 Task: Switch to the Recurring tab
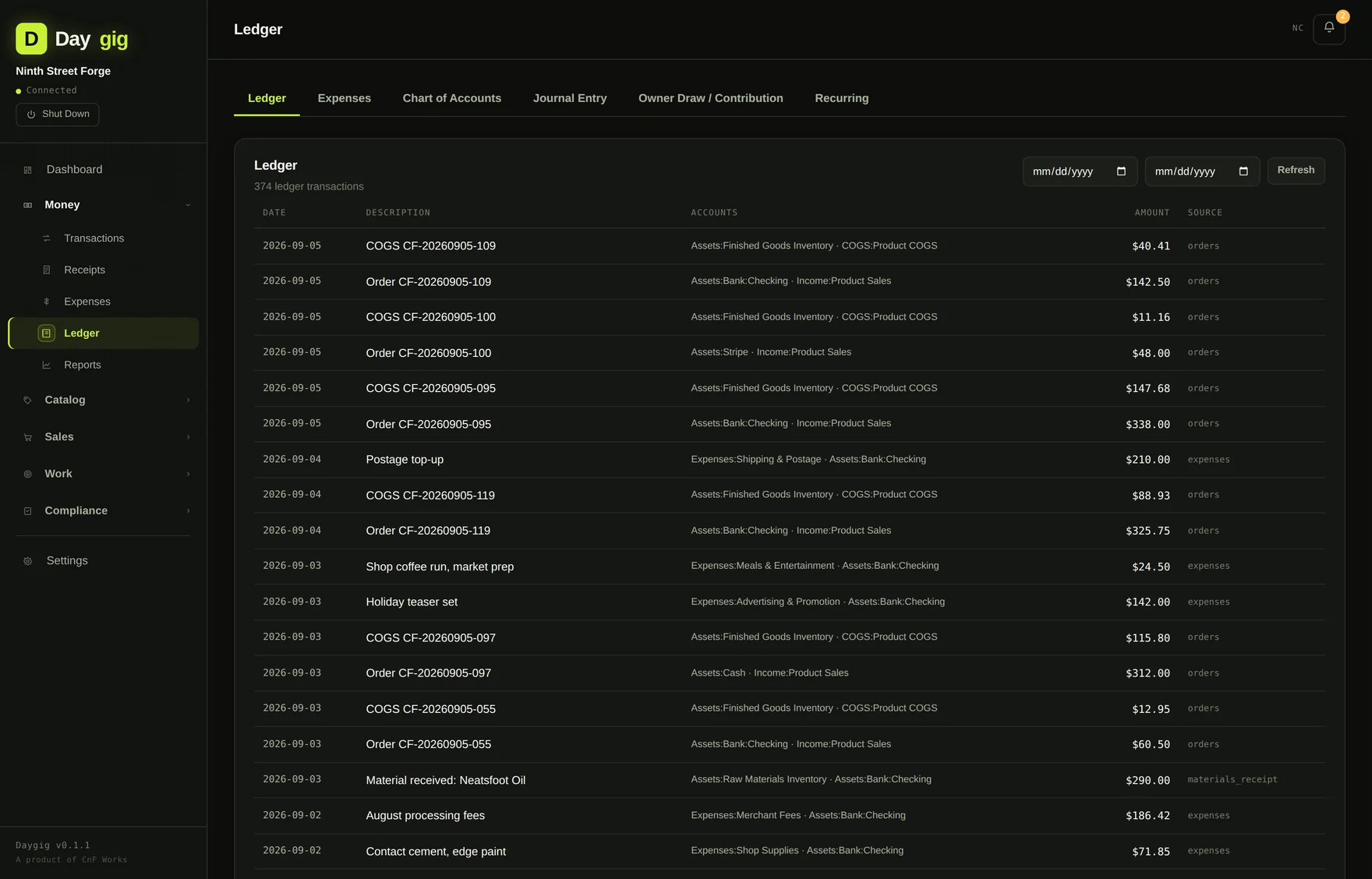tap(842, 98)
